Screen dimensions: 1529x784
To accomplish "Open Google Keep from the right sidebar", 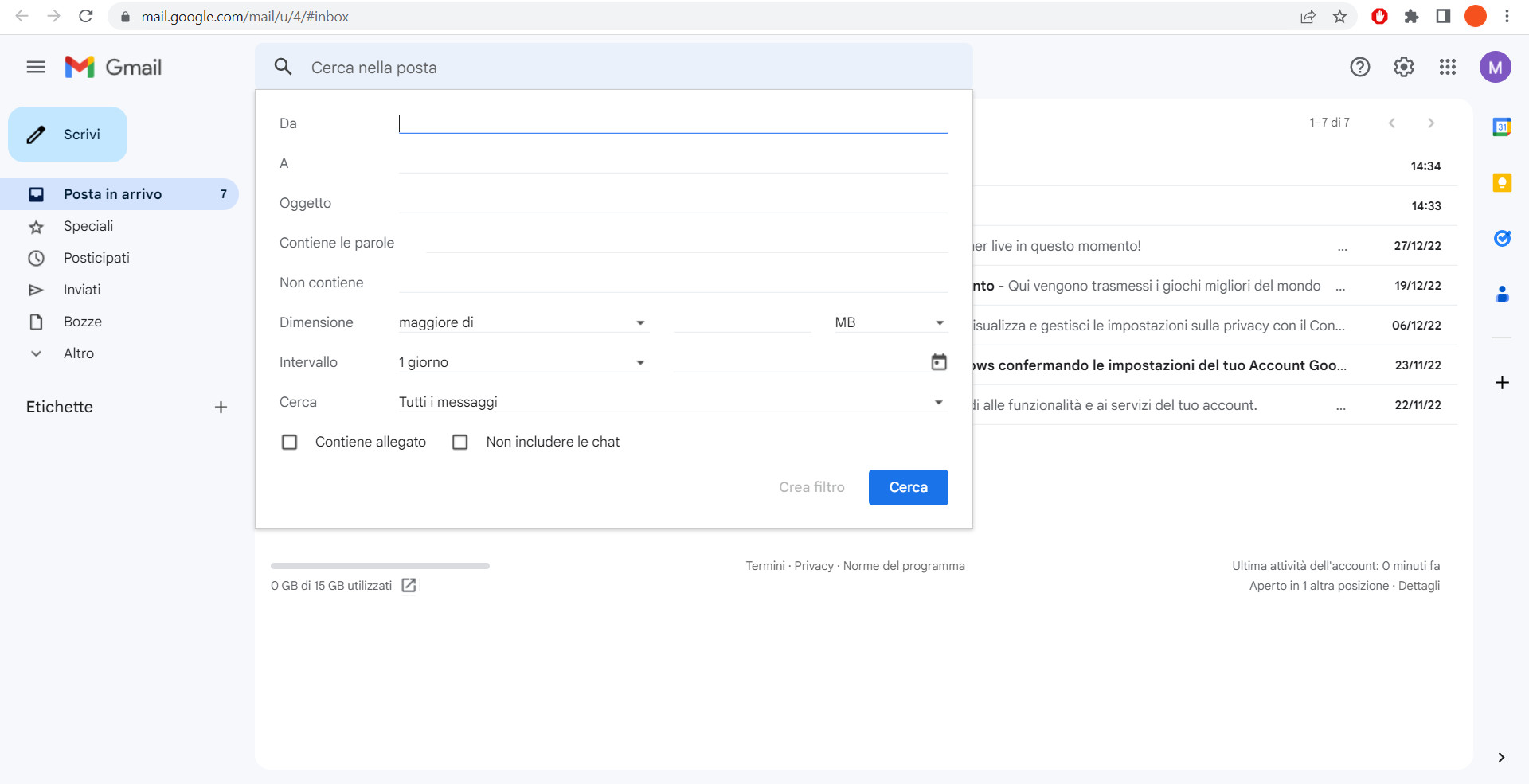I will [1502, 182].
